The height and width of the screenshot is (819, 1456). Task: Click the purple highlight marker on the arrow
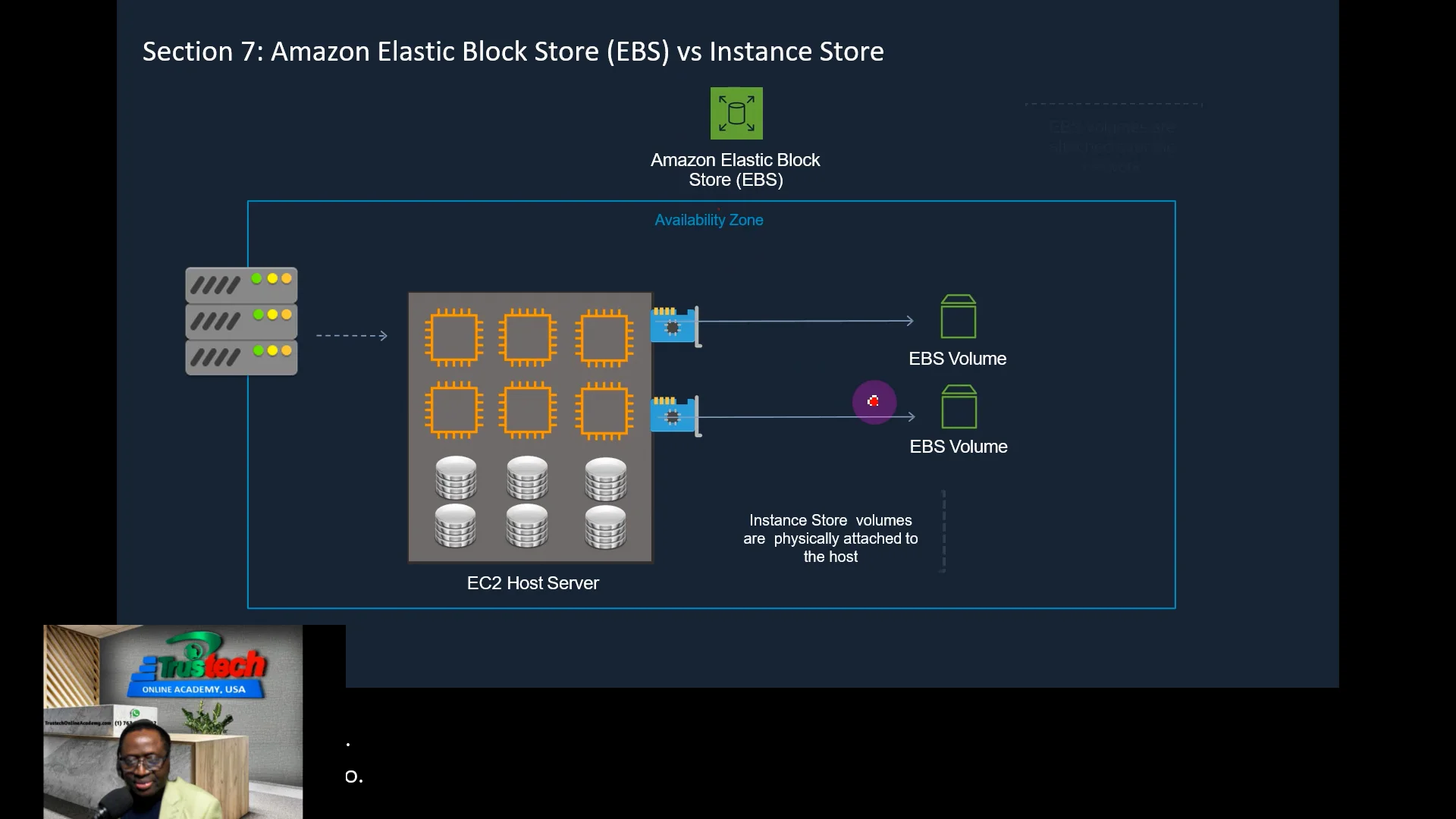click(x=874, y=402)
